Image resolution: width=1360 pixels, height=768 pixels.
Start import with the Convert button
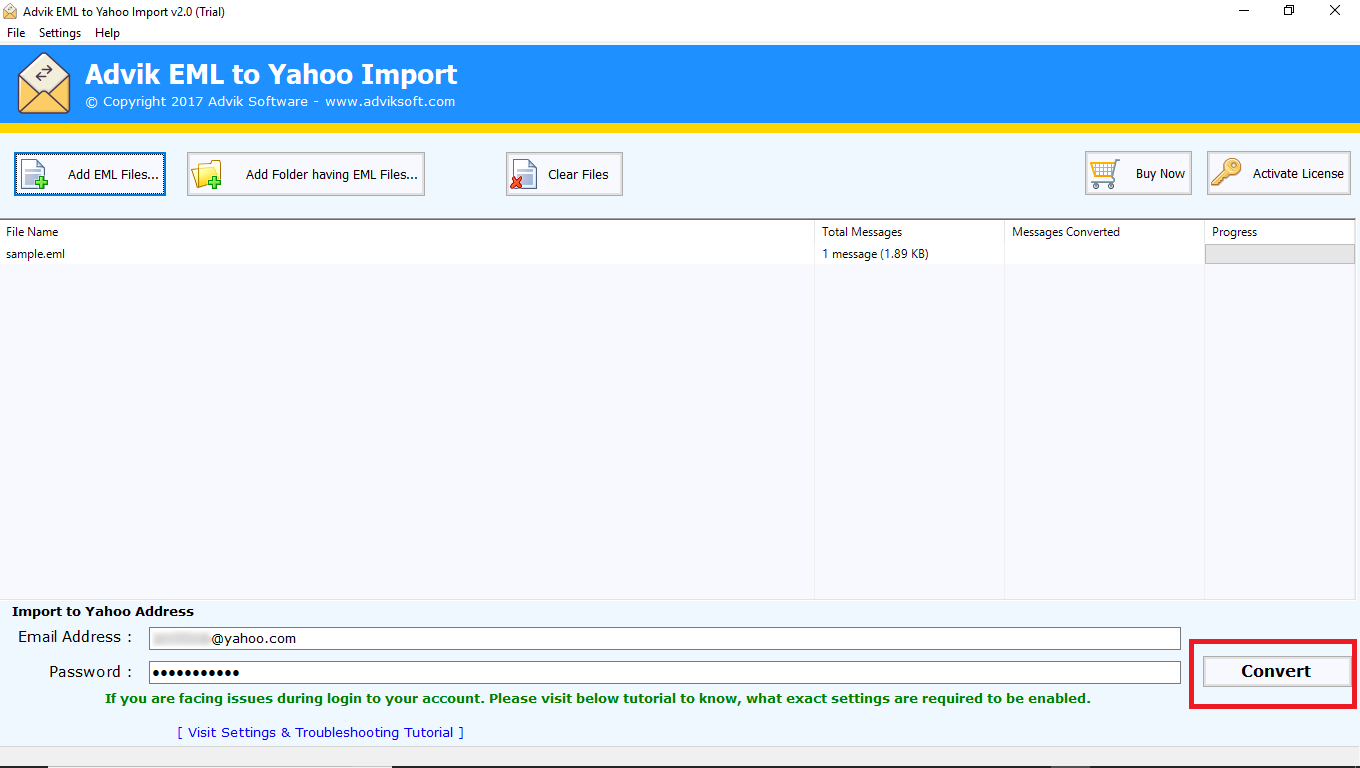(1276, 671)
